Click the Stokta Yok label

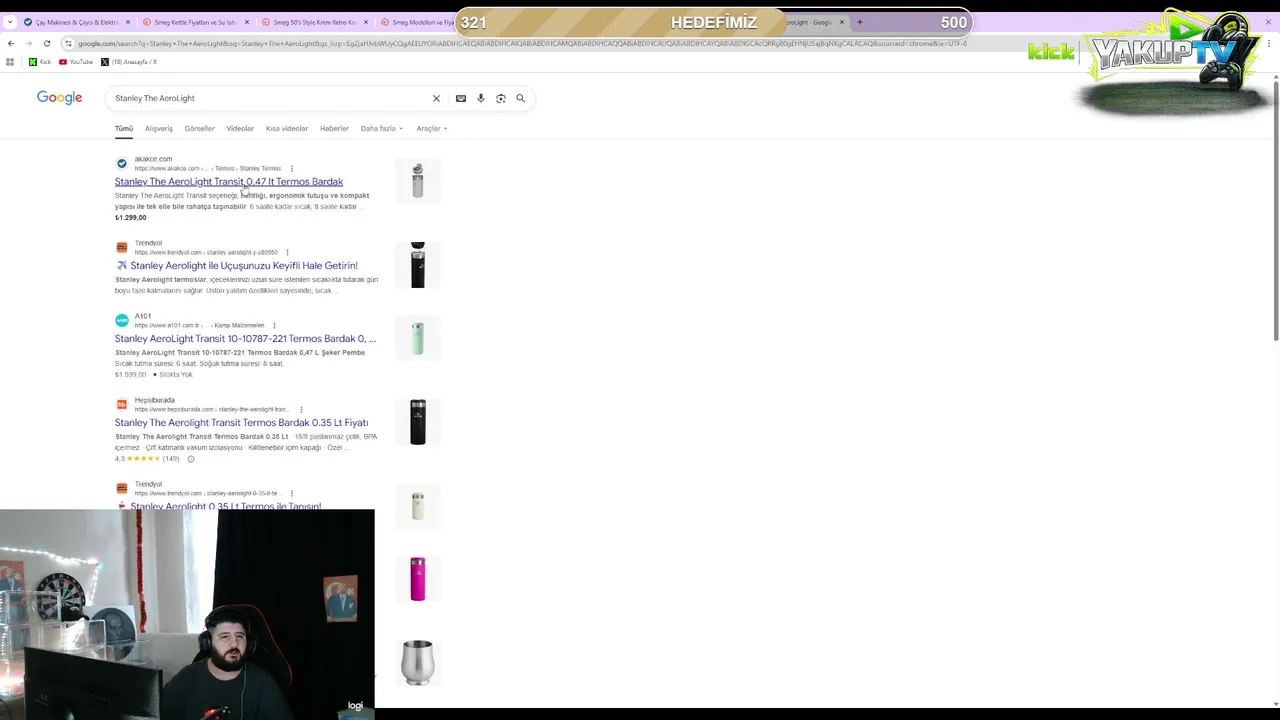(x=176, y=375)
